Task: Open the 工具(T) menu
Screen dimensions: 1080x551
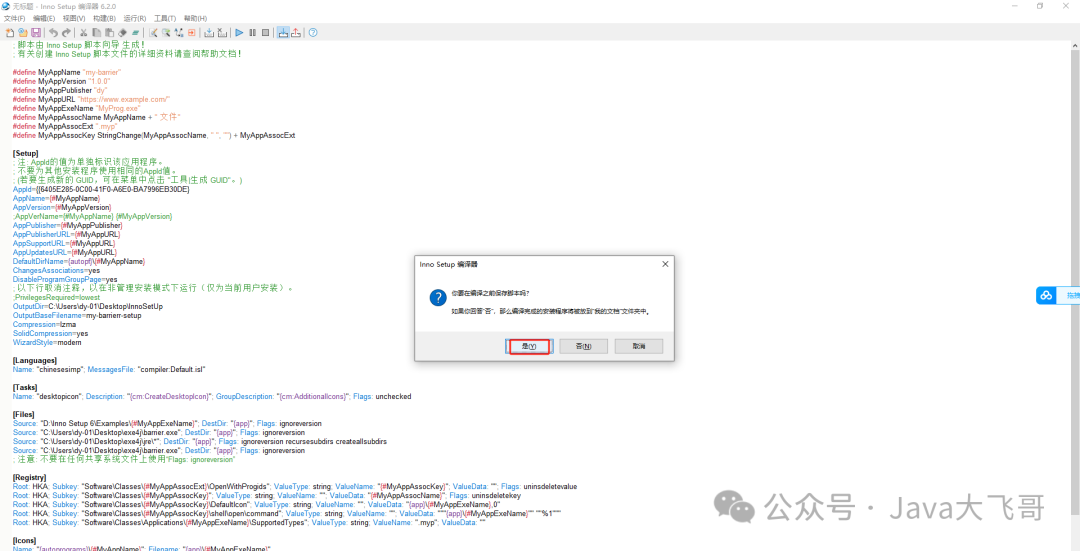Action: coord(165,19)
